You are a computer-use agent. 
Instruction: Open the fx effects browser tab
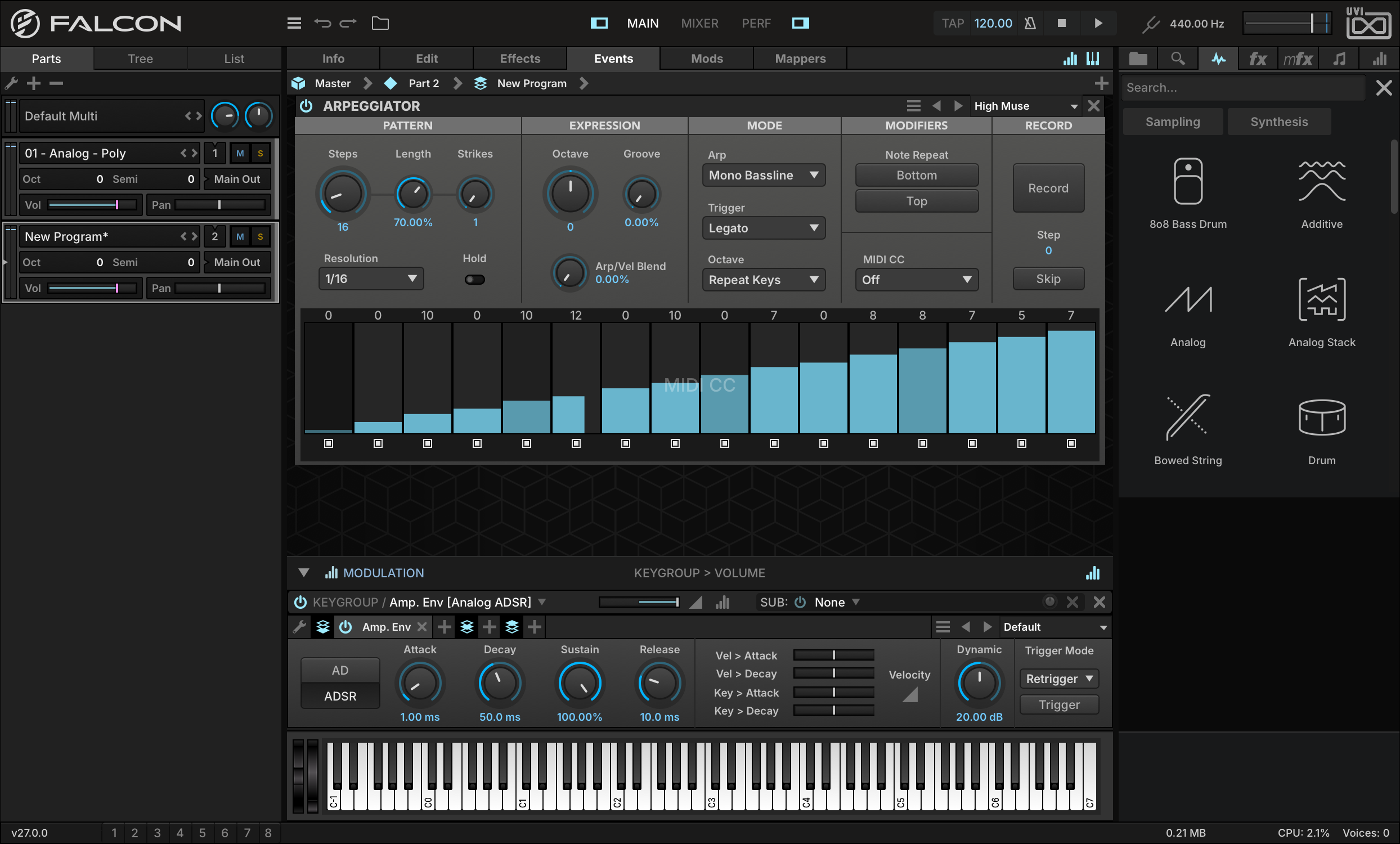coord(1258,59)
